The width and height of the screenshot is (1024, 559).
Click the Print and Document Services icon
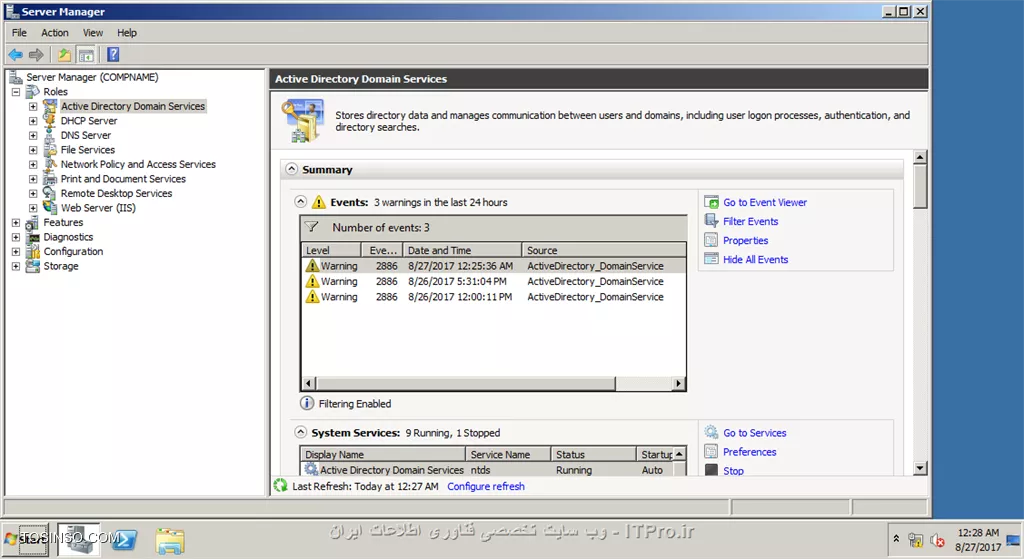coord(50,179)
